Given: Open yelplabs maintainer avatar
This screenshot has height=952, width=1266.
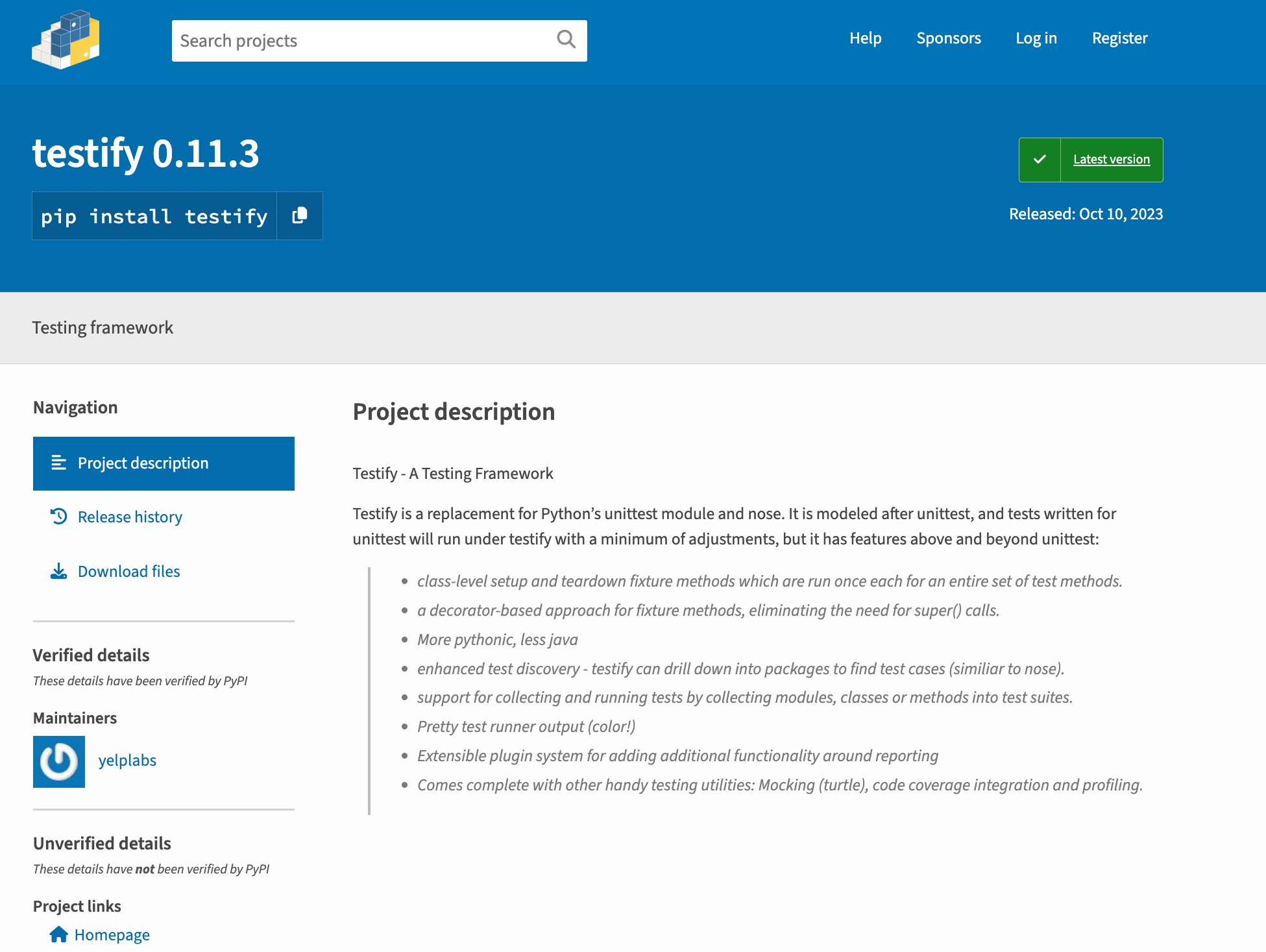Looking at the screenshot, I should point(59,761).
